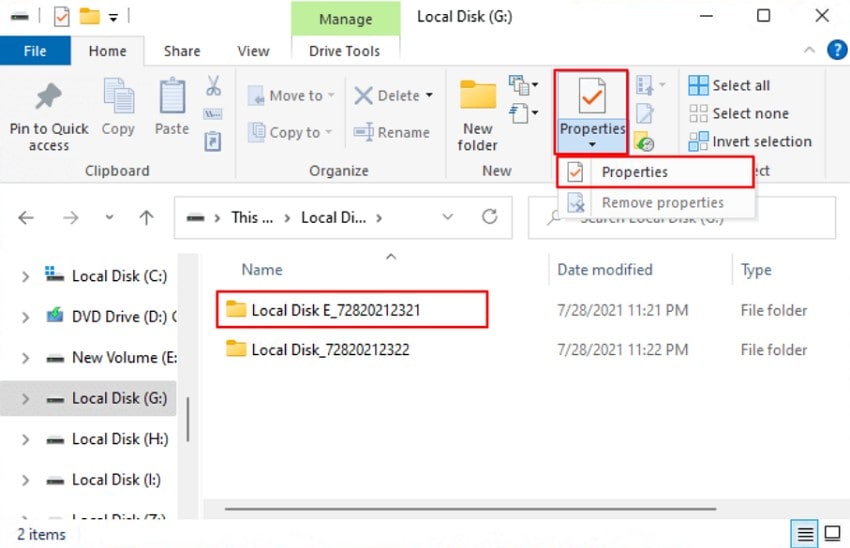Click the Cut scissors icon

tap(213, 86)
